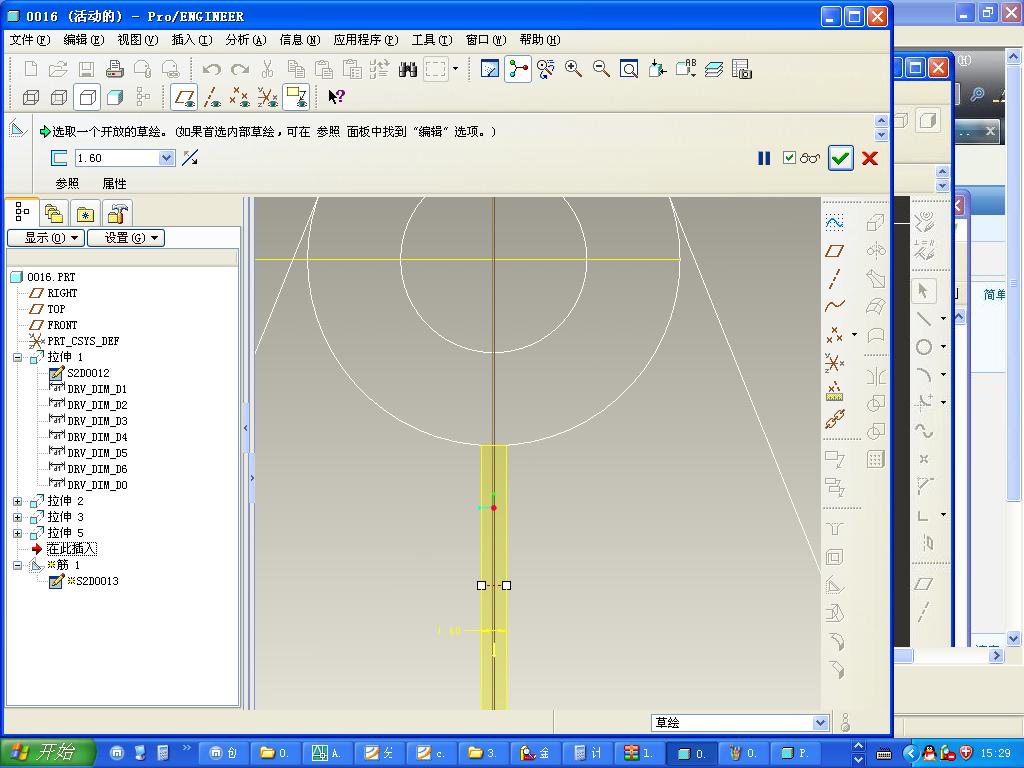Open a file with the Open folder icon
The height and width of the screenshot is (768, 1024).
(58, 69)
